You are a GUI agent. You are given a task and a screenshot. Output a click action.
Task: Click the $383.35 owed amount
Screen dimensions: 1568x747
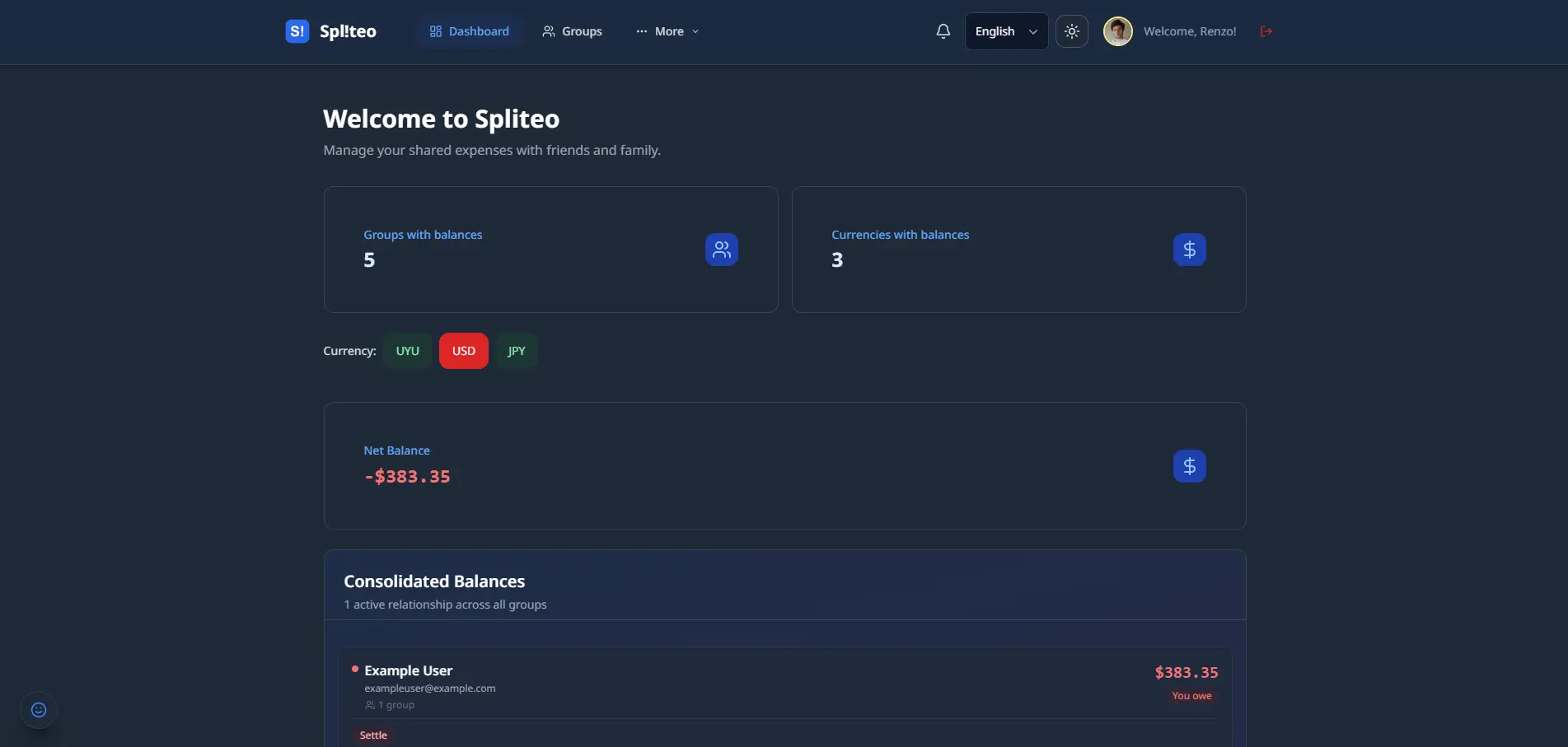pyautogui.click(x=1187, y=673)
